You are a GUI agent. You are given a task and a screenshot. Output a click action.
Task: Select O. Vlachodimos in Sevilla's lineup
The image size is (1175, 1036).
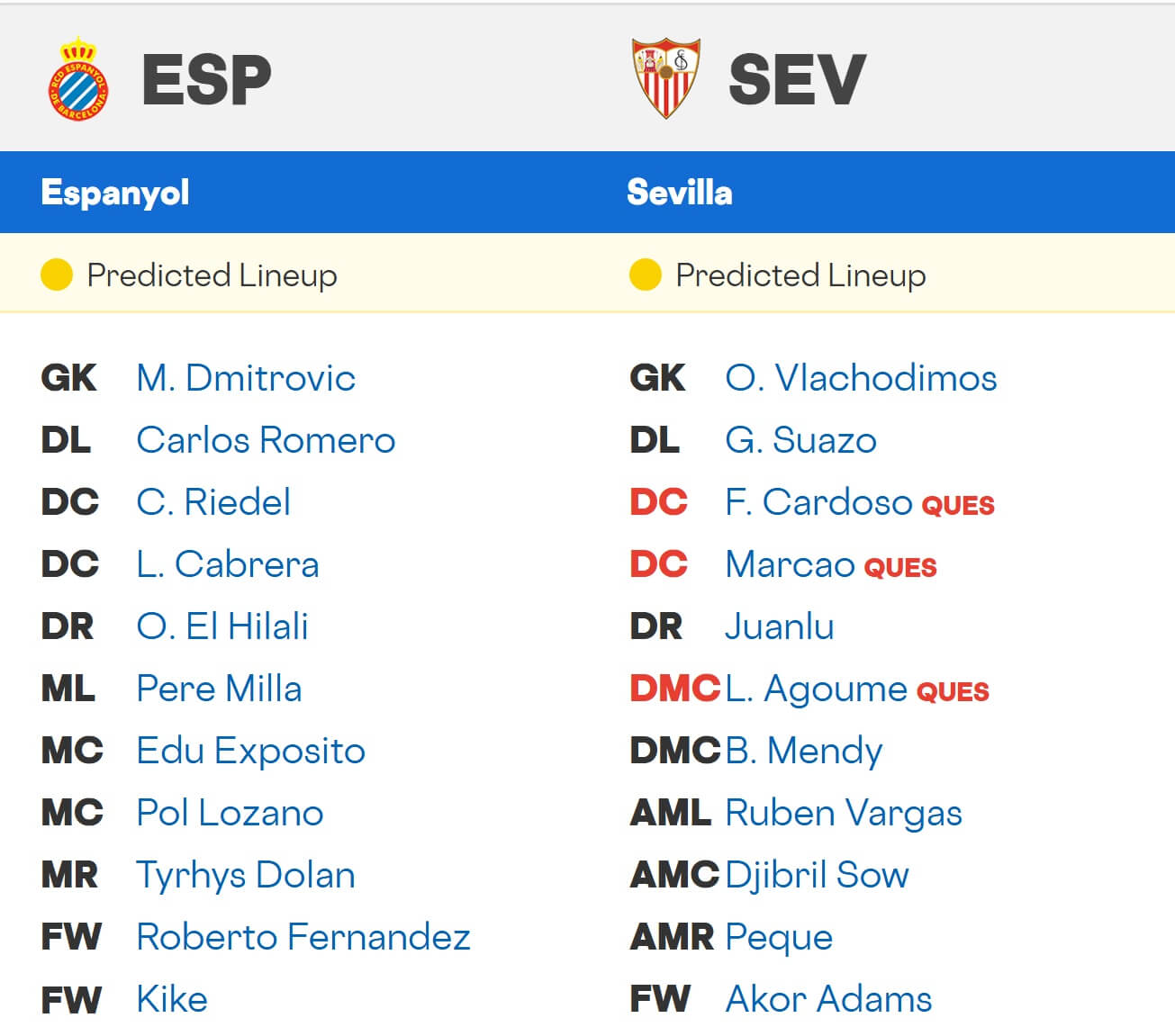tap(860, 378)
